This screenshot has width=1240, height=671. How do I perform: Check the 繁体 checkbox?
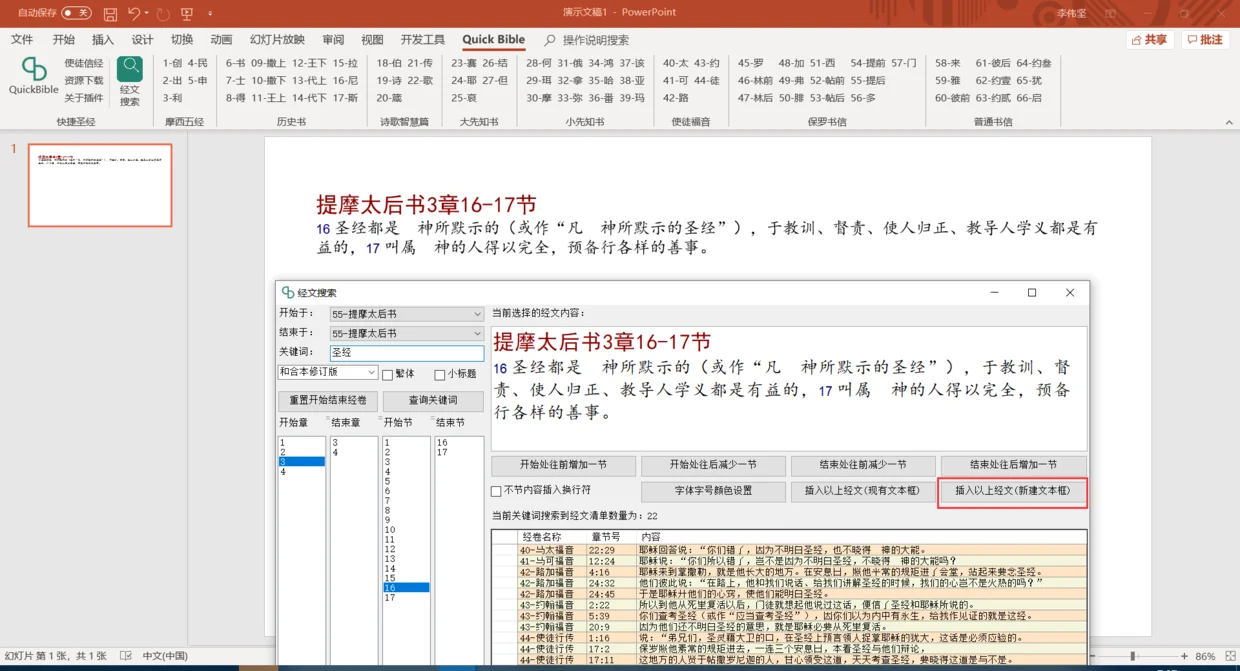pos(388,375)
